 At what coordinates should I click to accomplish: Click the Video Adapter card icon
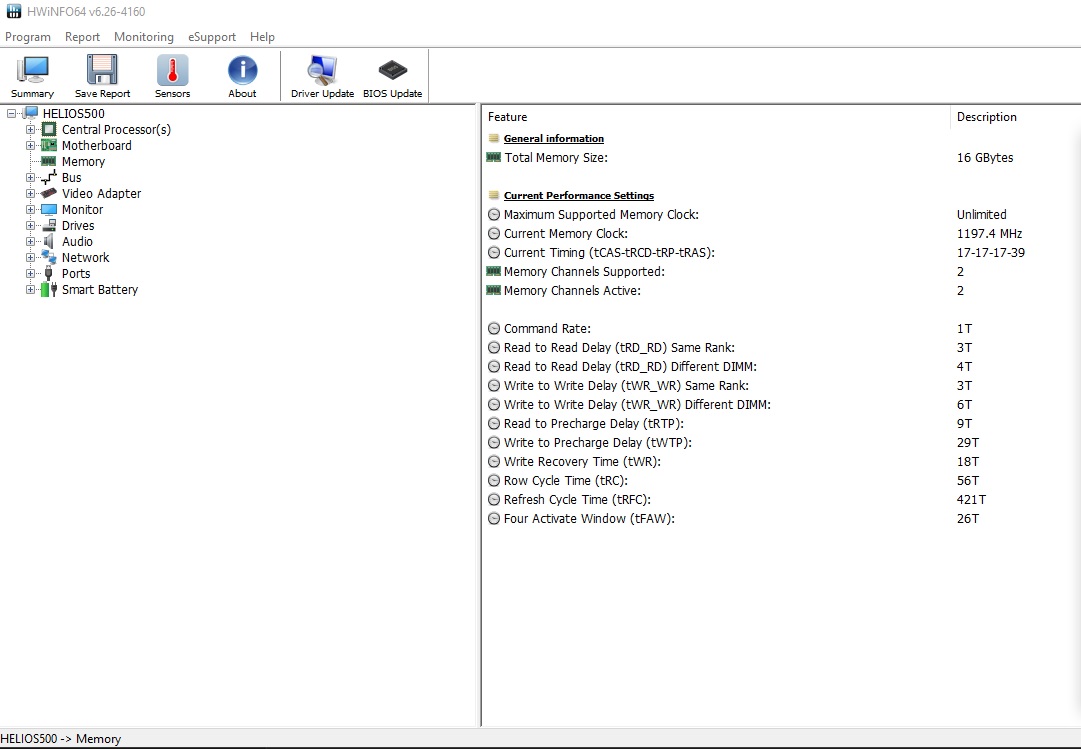coord(49,193)
